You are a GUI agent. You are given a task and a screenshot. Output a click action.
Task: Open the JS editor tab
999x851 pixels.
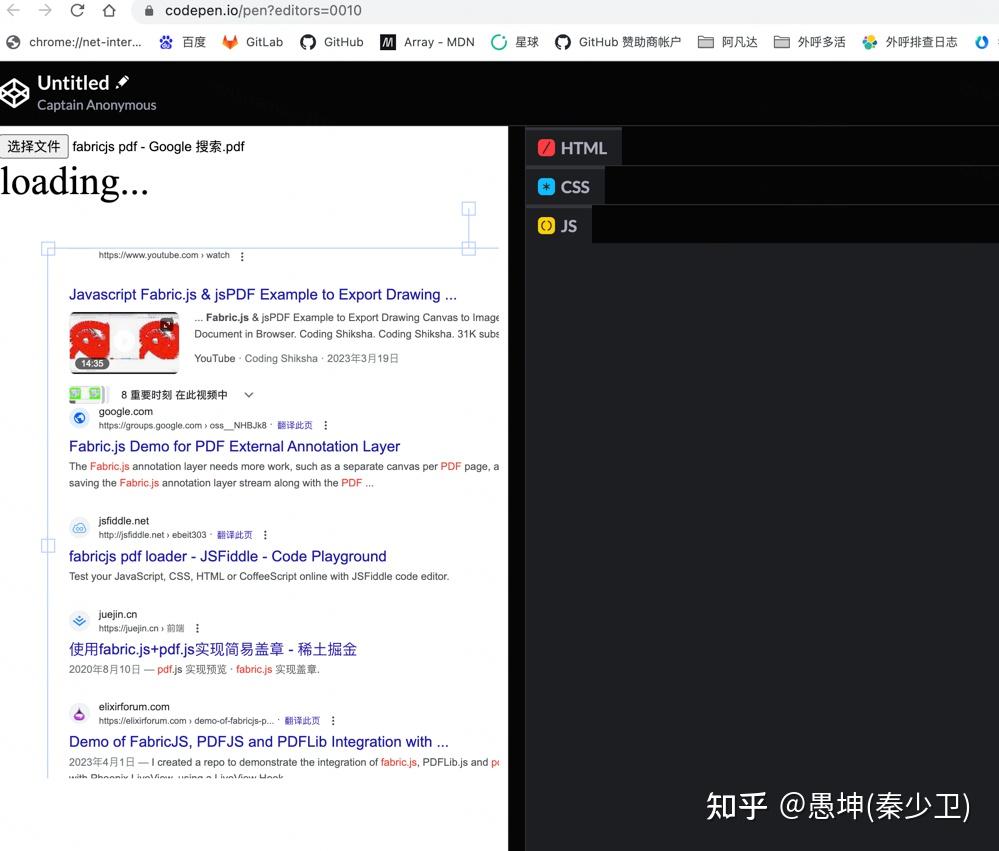point(558,225)
